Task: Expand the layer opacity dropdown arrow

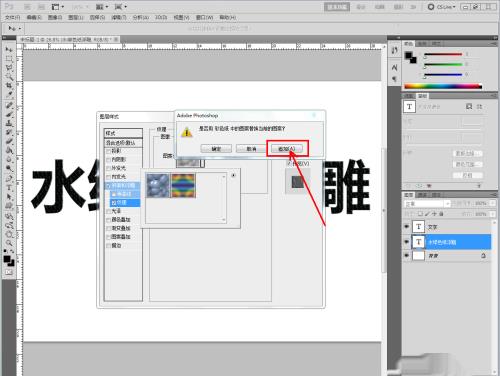Action: click(x=493, y=203)
